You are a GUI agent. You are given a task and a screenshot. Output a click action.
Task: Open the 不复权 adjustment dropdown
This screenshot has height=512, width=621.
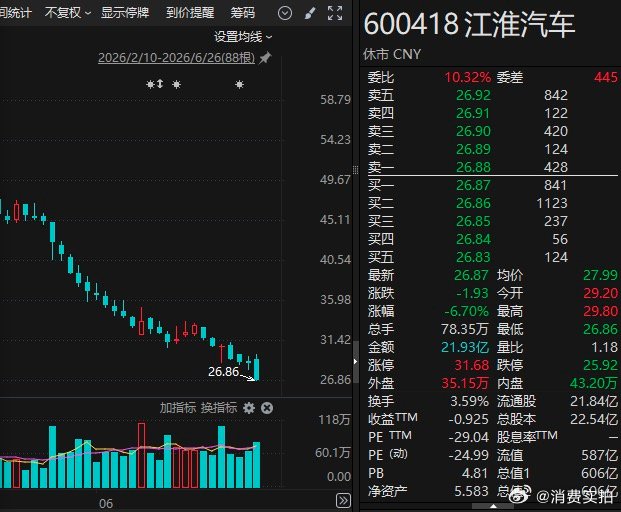coord(68,13)
